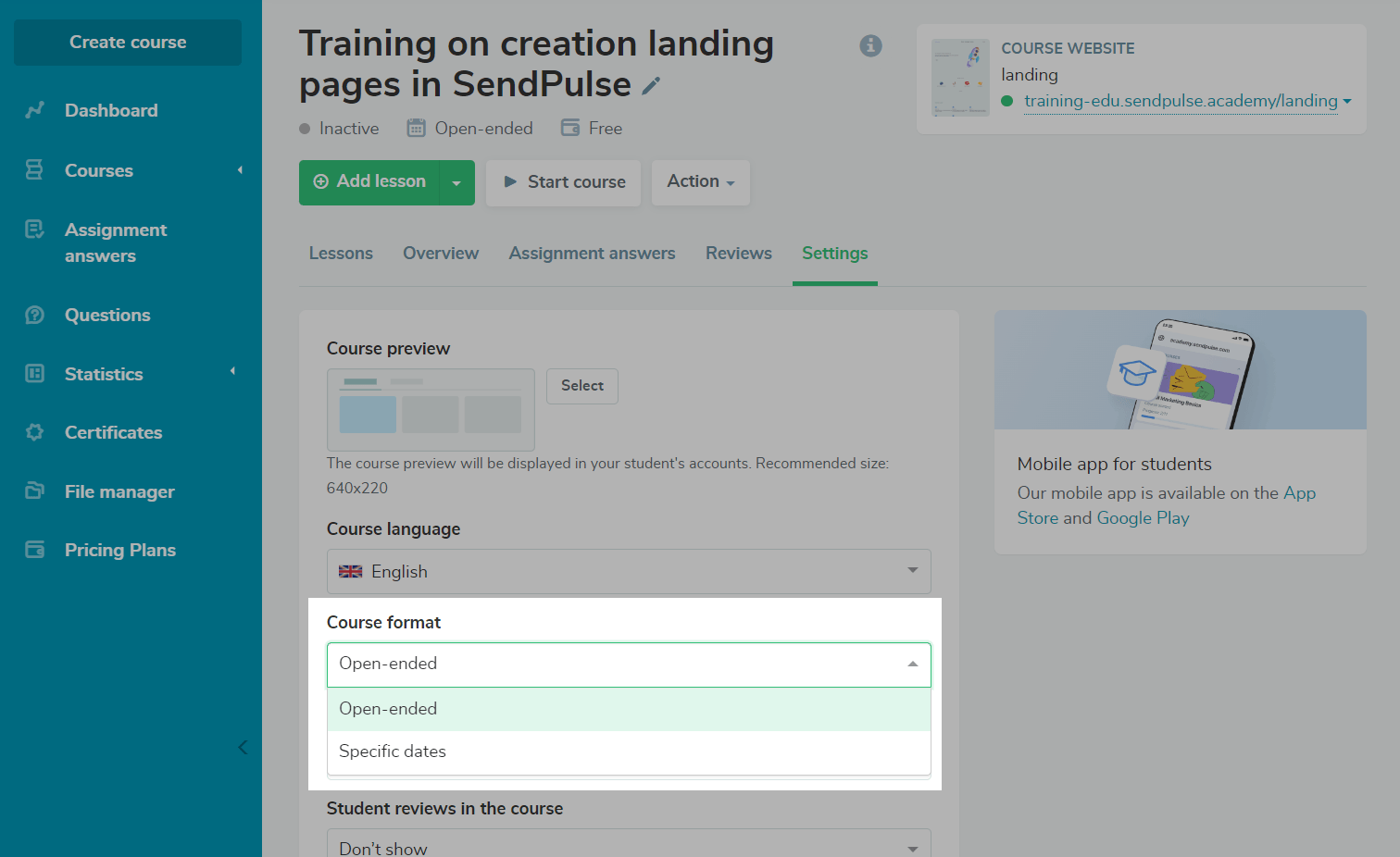Image resolution: width=1400 pixels, height=857 pixels.
Task: Expand the Courses sidebar submenu
Action: click(240, 170)
